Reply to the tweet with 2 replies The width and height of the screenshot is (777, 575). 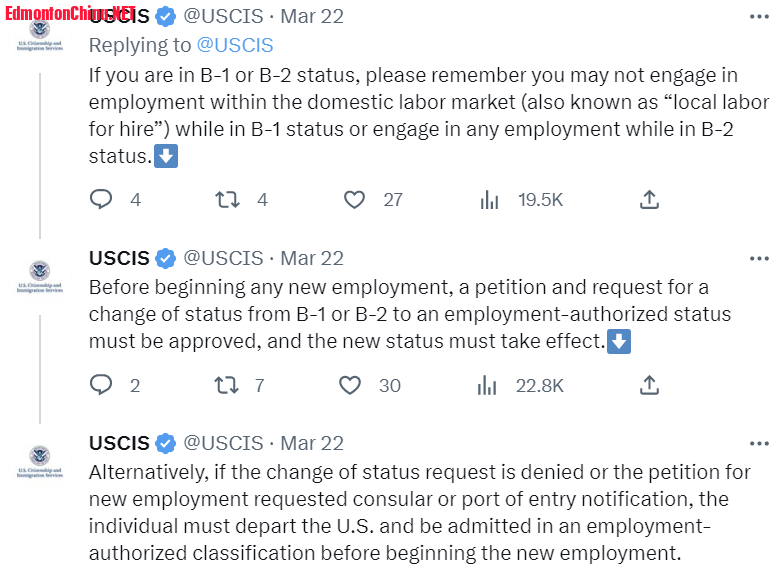(101, 385)
